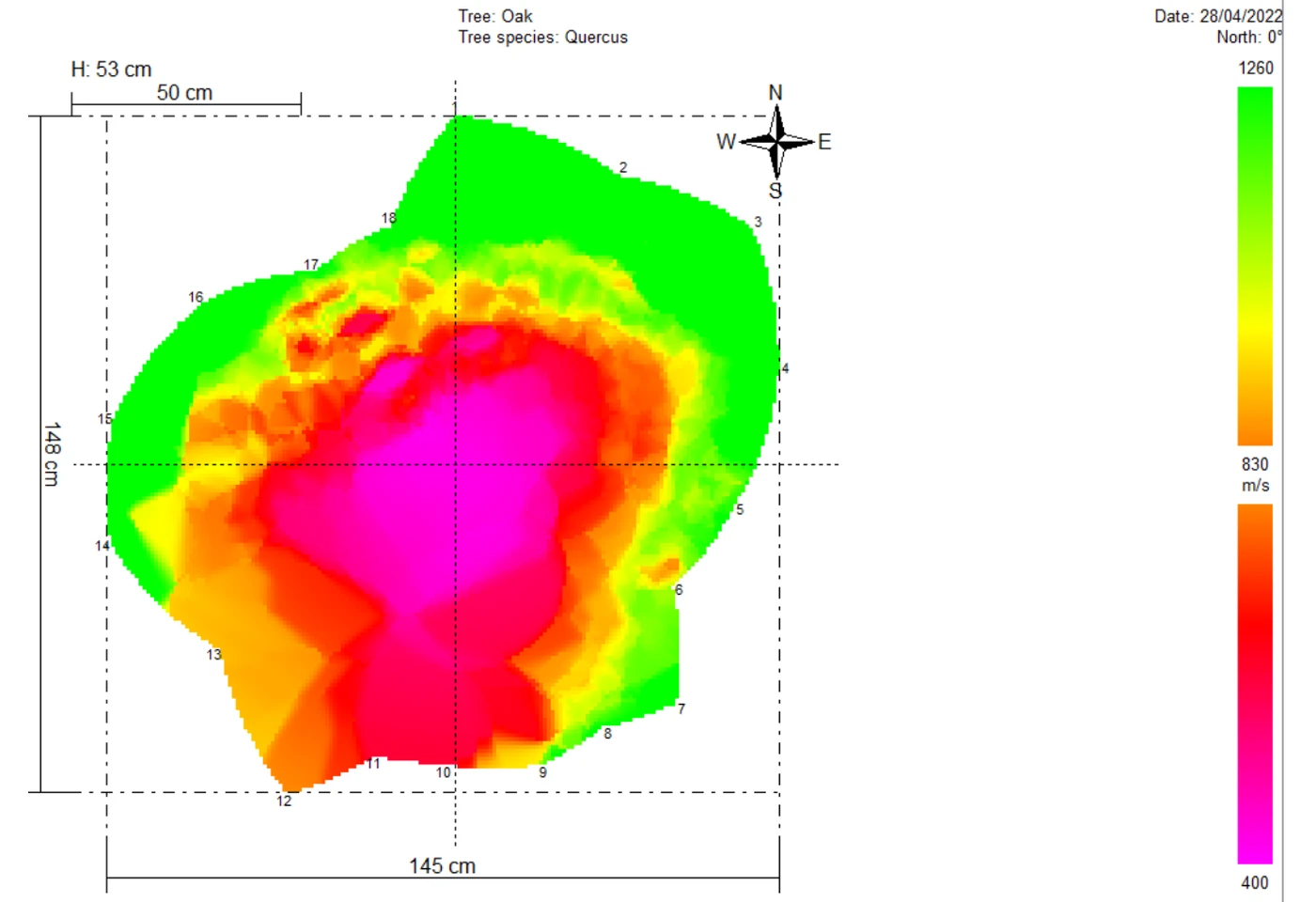This screenshot has height=902, width=1316.
Task: Click the 'W' compass direction letter
Action: coord(726,142)
